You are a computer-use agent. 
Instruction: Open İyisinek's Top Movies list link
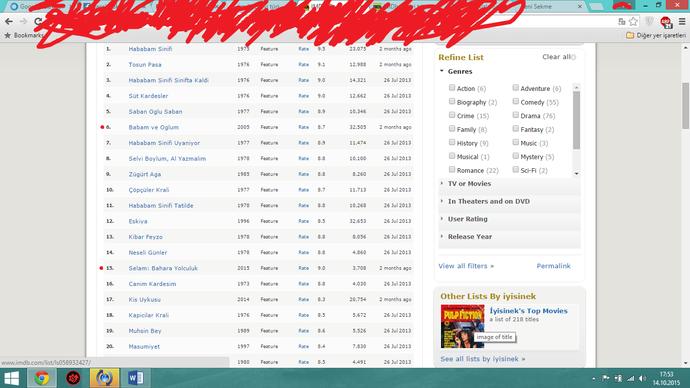click(529, 311)
